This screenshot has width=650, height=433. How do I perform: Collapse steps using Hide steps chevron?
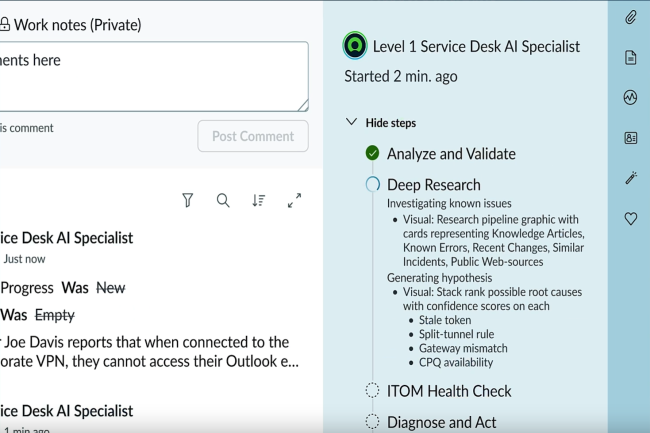tap(351, 122)
